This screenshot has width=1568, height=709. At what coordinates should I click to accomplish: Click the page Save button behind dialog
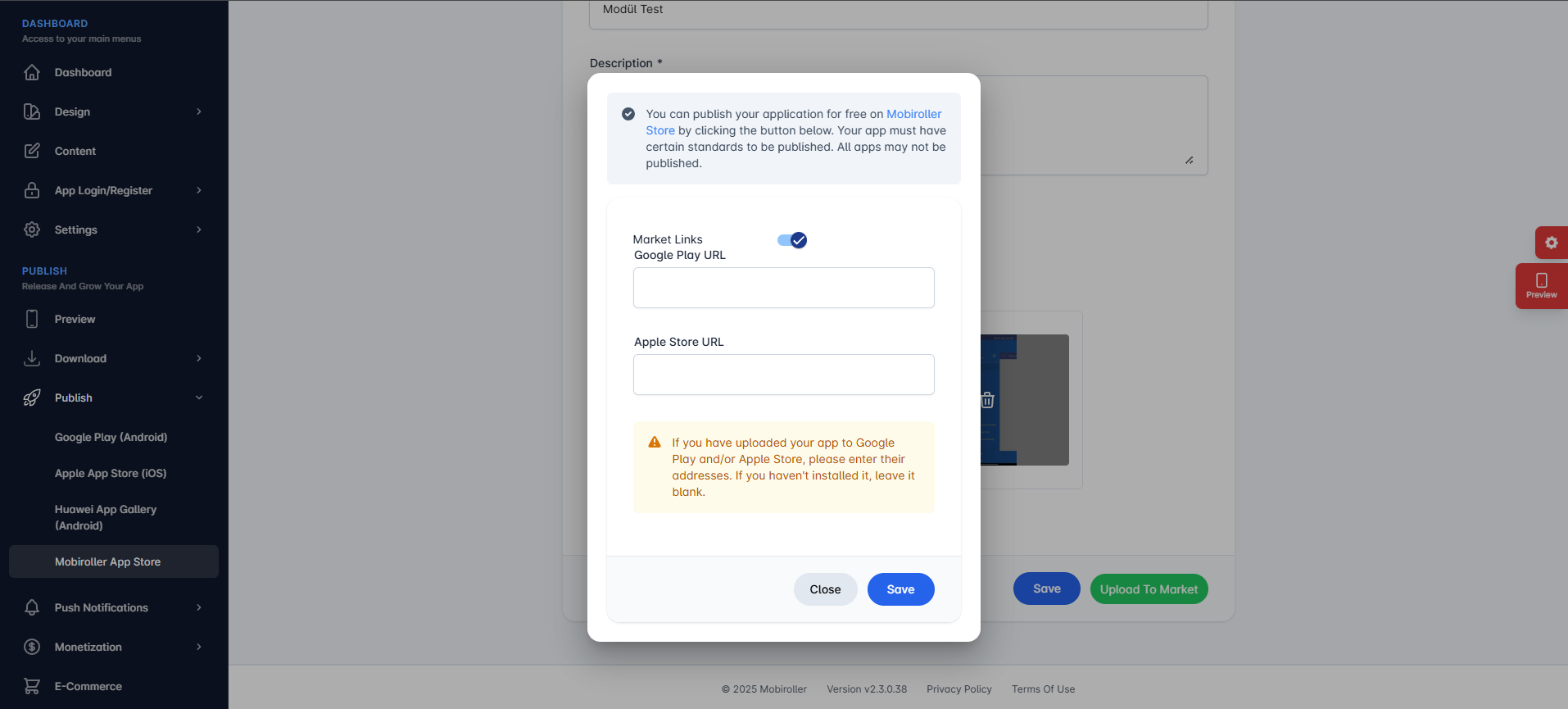click(x=1046, y=589)
